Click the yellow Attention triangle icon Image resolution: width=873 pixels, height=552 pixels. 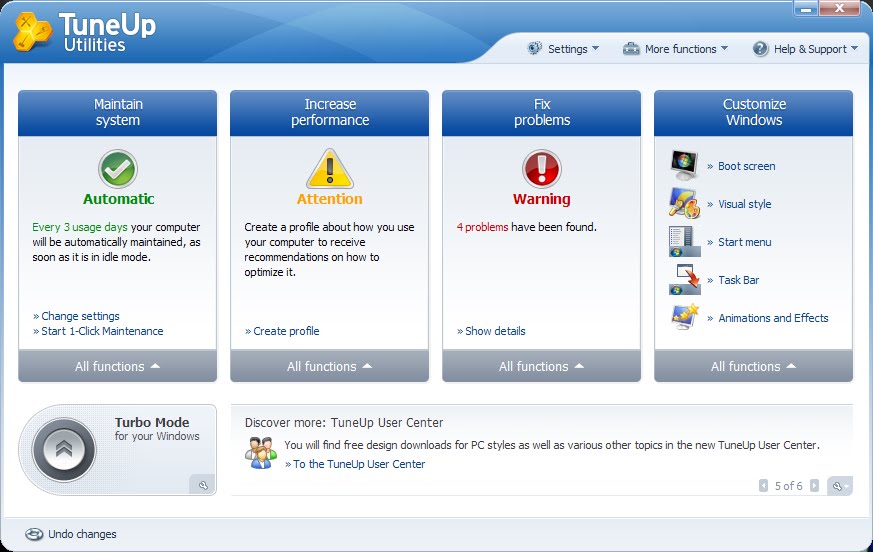point(330,169)
